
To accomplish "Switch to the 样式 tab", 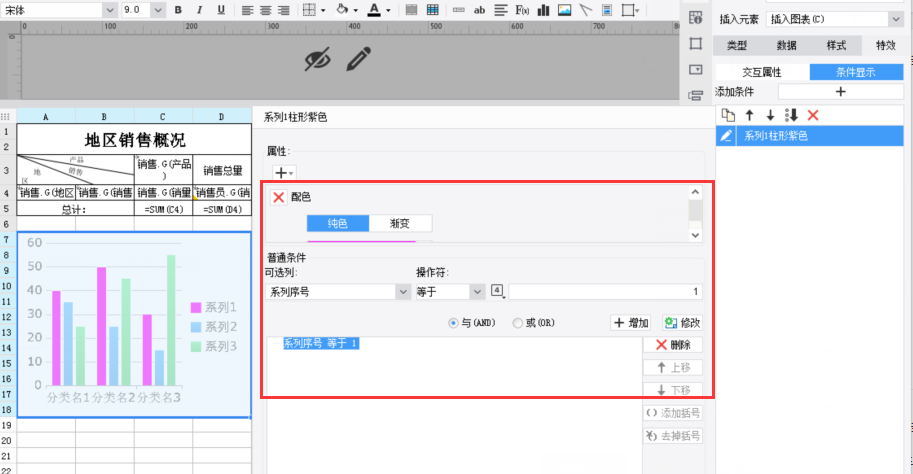I will (836, 45).
